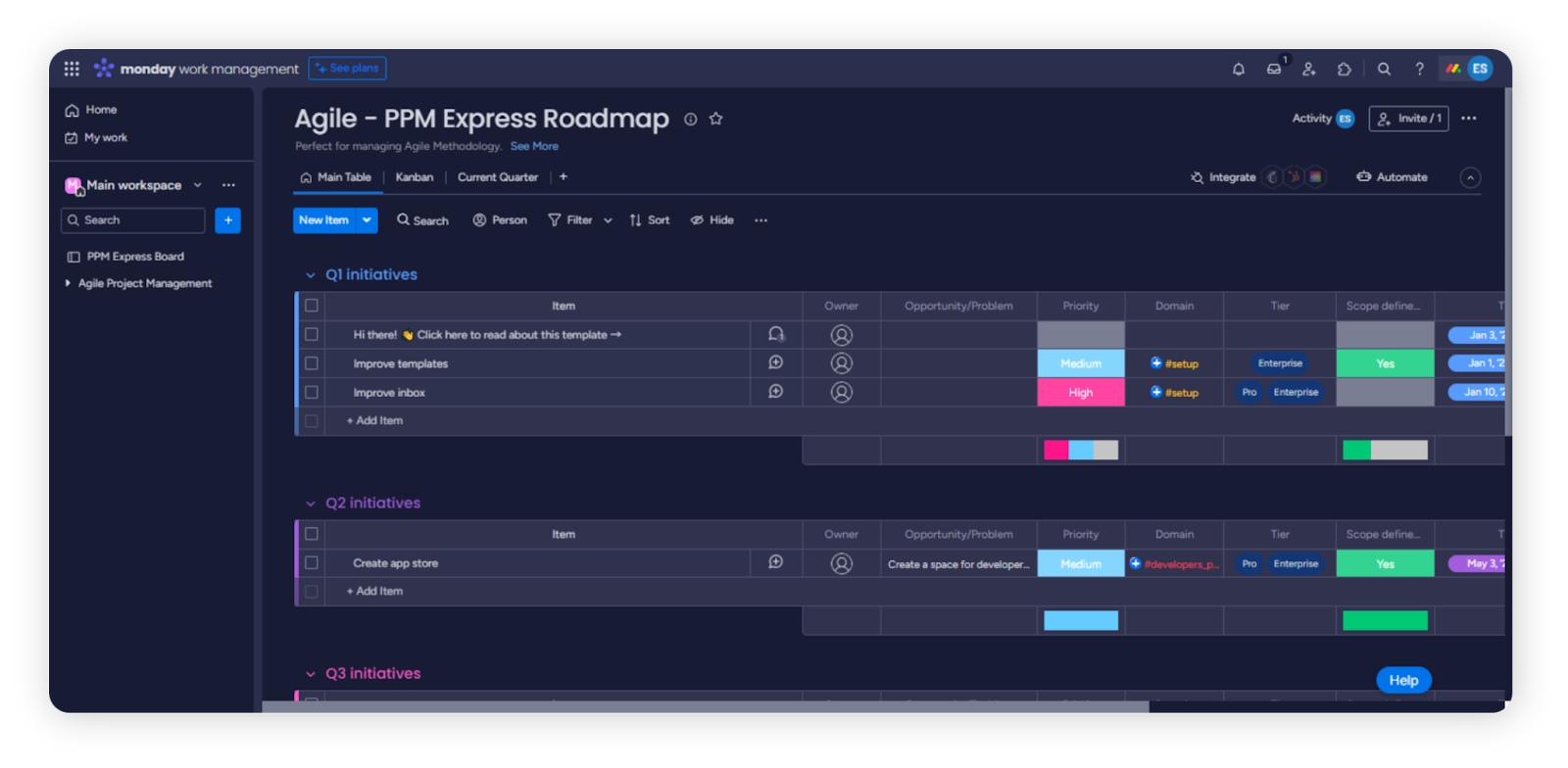Tick checkbox for Improve templates
1568x768 pixels.
point(312,363)
